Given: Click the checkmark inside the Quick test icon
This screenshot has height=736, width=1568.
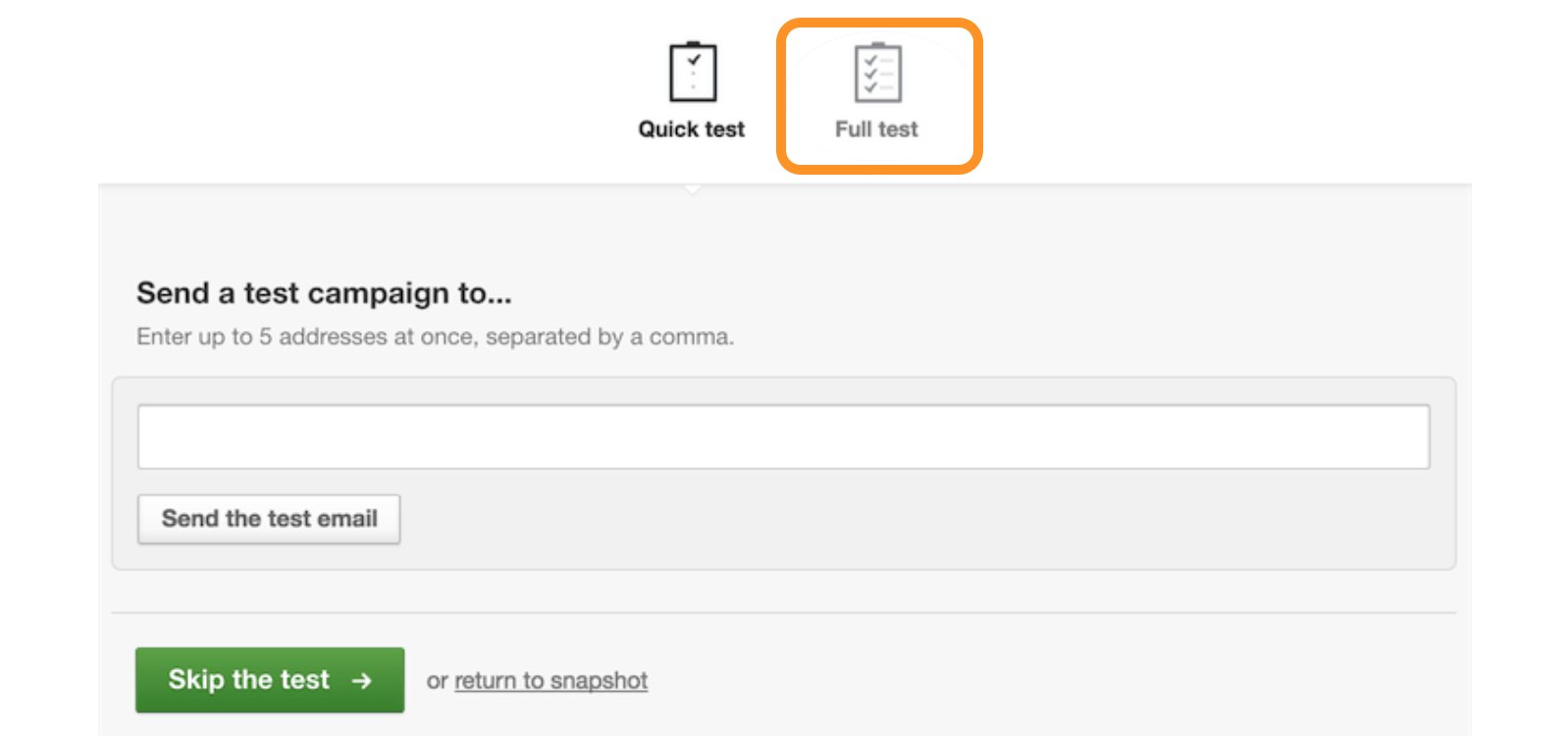Looking at the screenshot, I should (694, 60).
